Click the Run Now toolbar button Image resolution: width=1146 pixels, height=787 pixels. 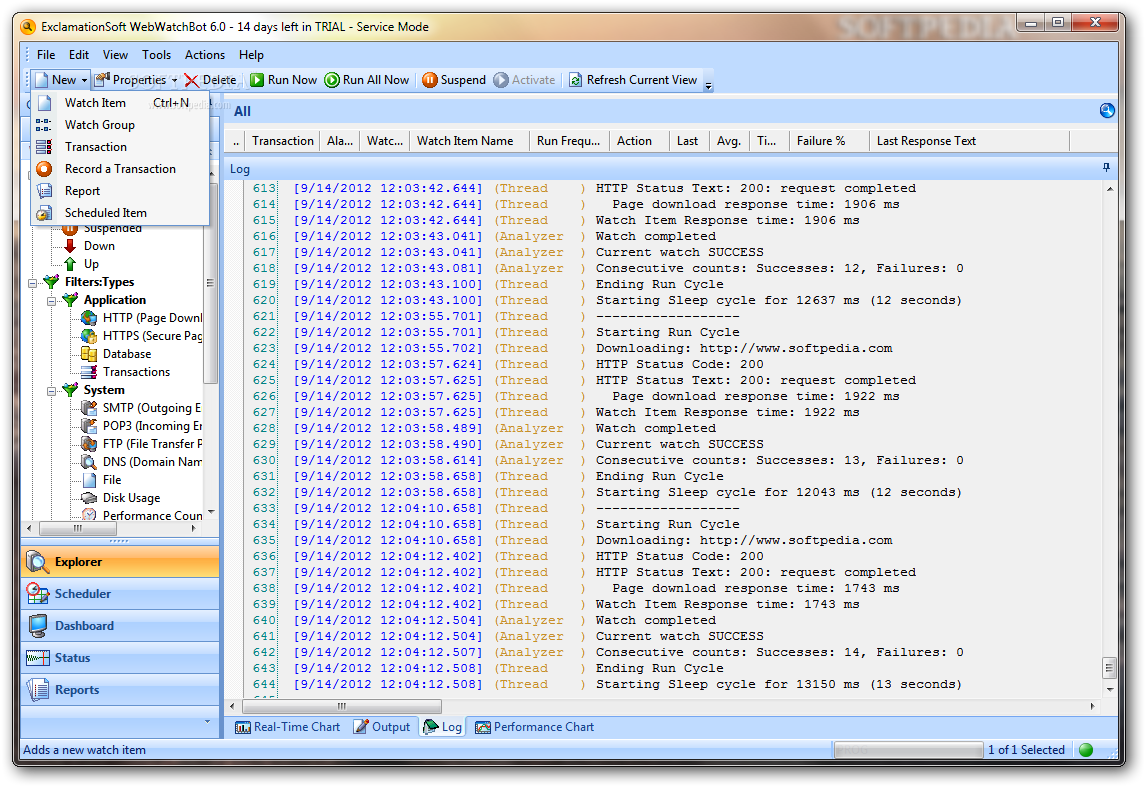pos(283,80)
